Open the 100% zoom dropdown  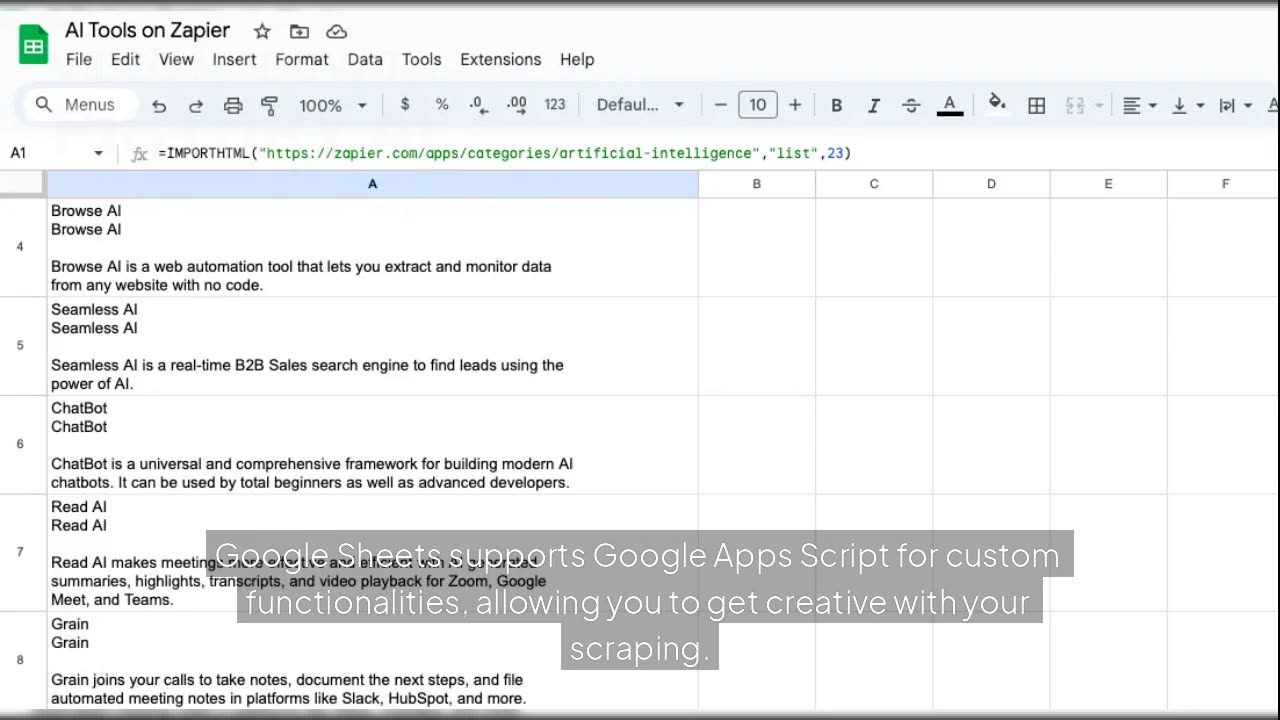[x=333, y=105]
